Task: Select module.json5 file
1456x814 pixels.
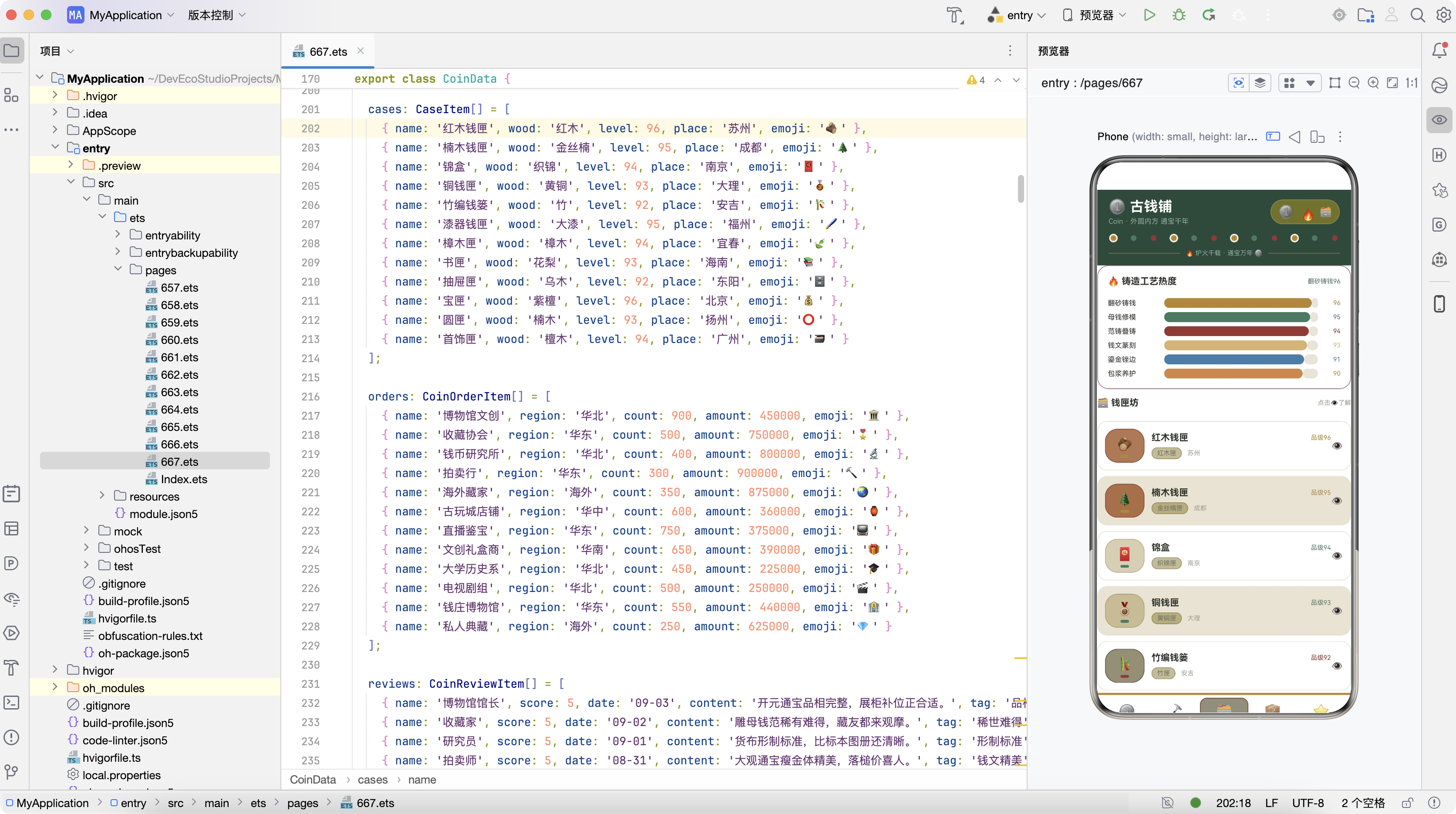Action: pyautogui.click(x=163, y=514)
